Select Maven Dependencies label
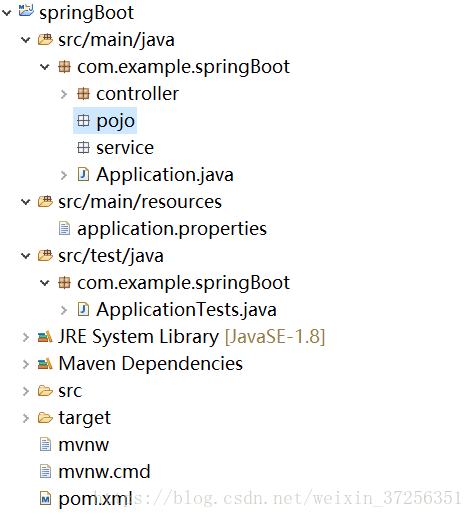The image size is (474, 518). 151,364
